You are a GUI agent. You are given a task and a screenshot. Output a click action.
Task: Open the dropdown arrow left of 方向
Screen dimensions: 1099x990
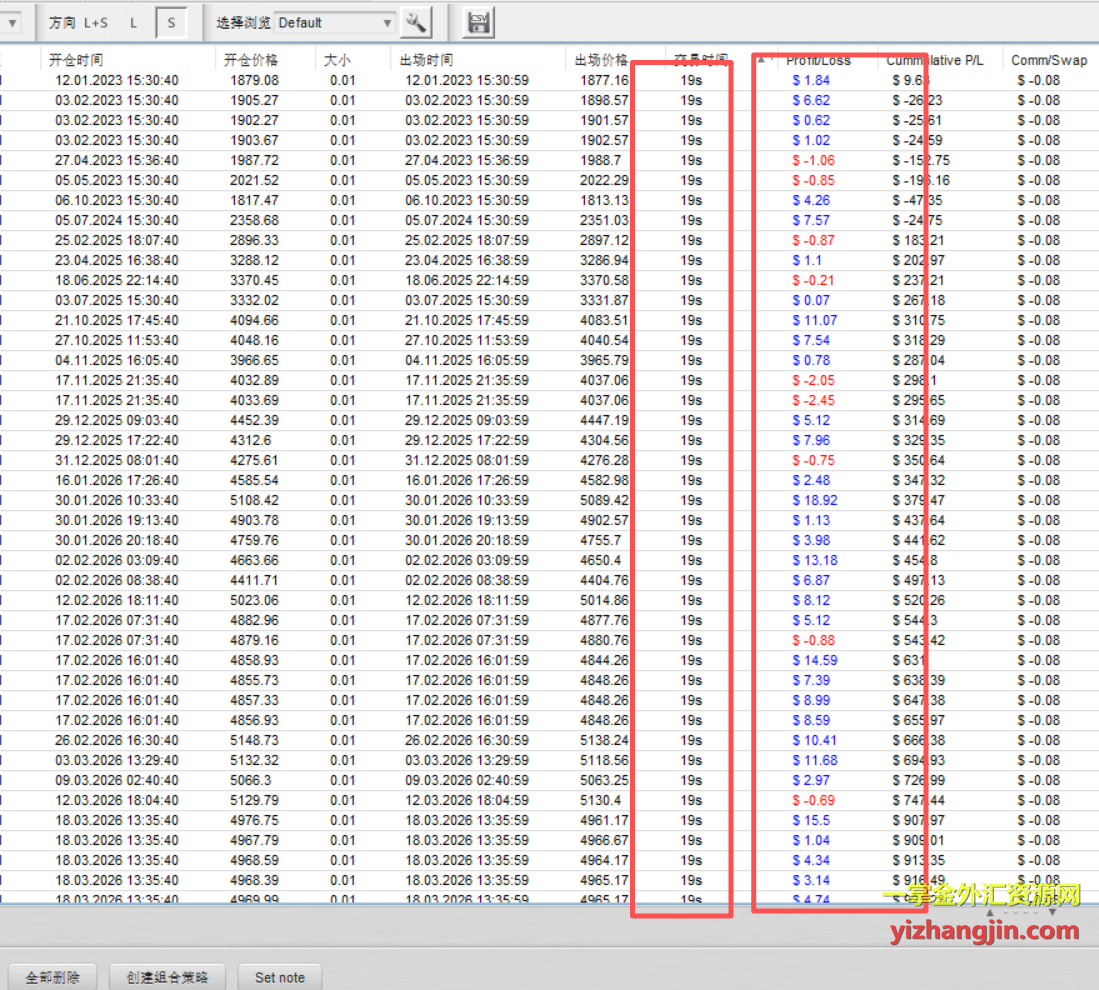[x=11, y=22]
